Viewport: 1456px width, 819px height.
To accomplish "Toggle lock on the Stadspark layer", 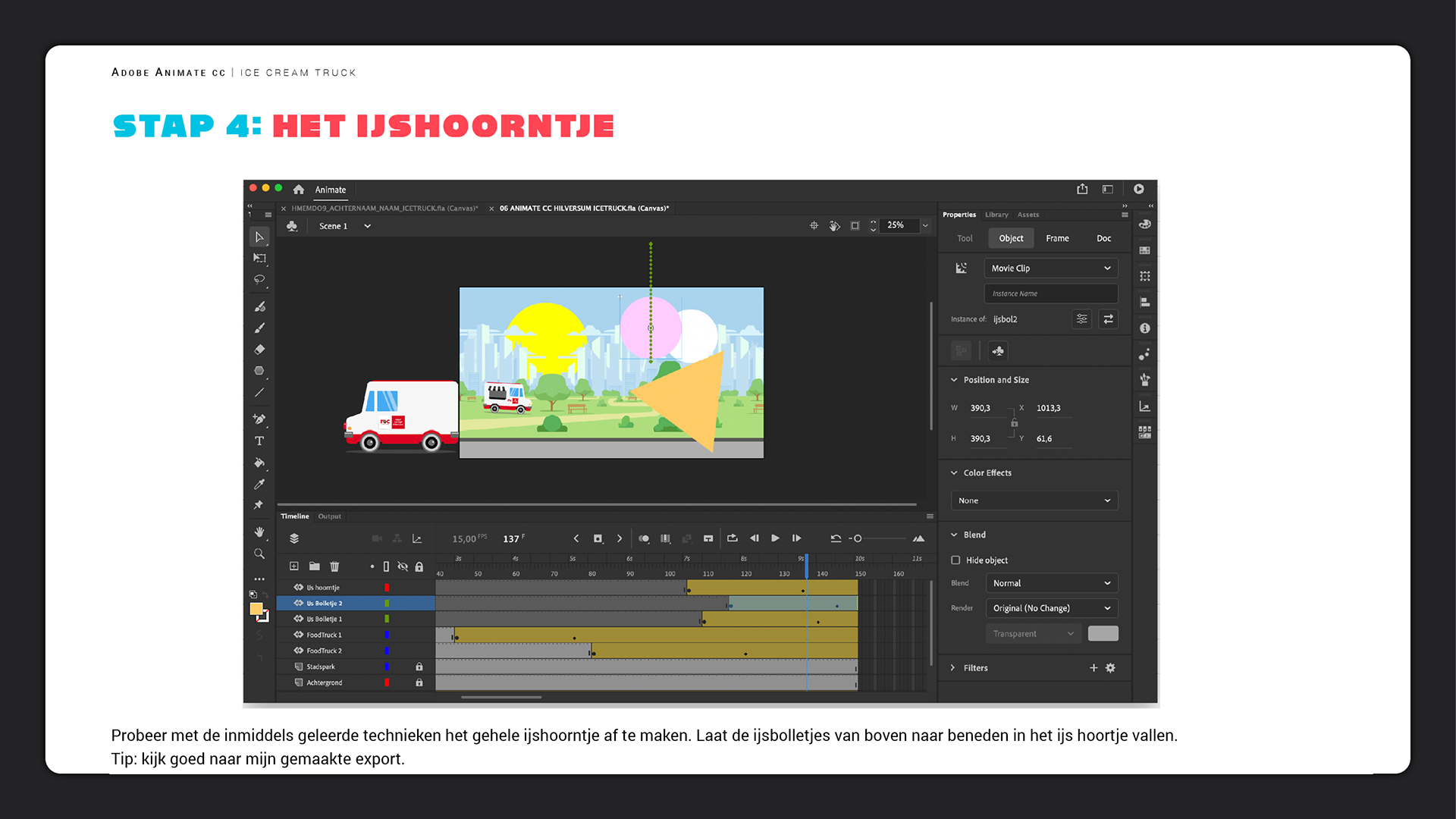I will (419, 667).
